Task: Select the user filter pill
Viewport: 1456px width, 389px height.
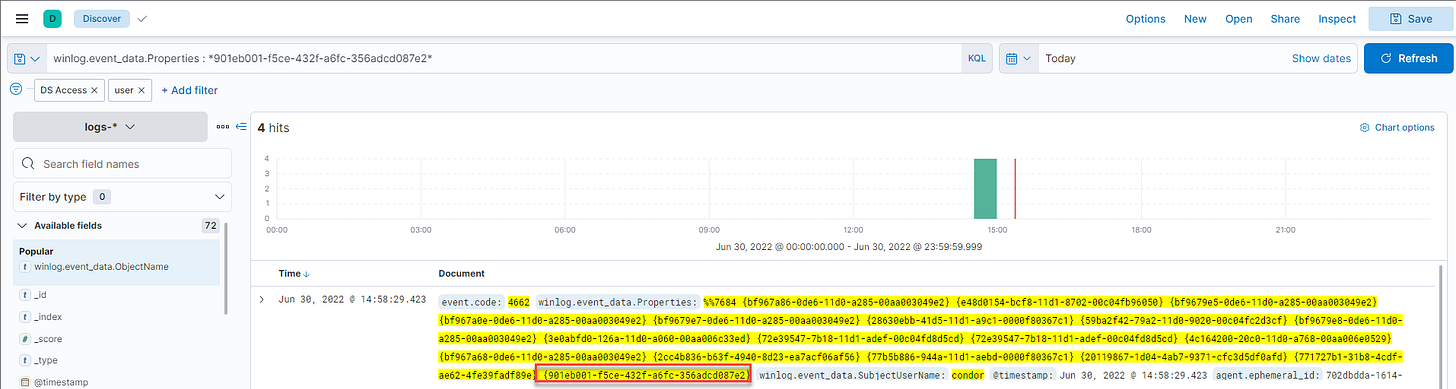Action: click(124, 90)
